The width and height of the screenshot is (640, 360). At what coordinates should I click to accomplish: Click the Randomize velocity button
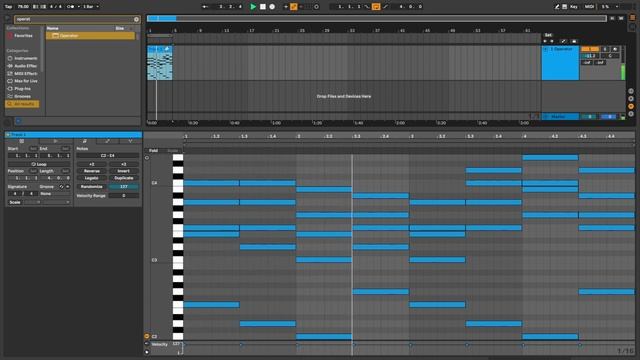coord(92,187)
